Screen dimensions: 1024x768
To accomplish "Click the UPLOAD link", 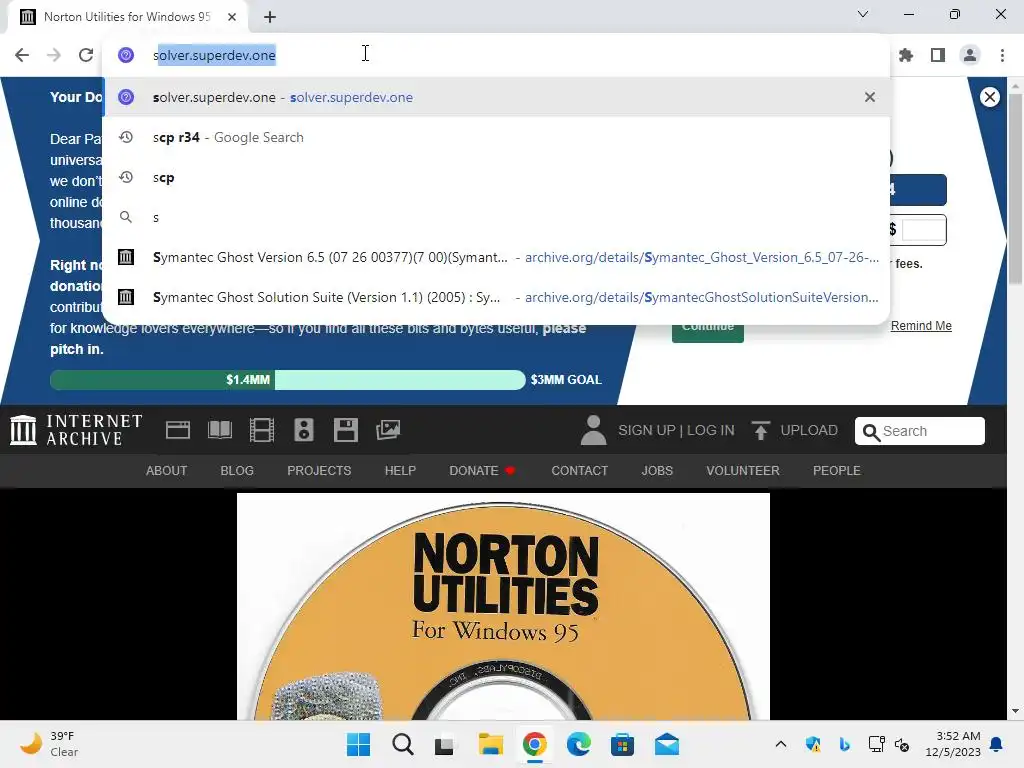I will pyautogui.click(x=795, y=430).
